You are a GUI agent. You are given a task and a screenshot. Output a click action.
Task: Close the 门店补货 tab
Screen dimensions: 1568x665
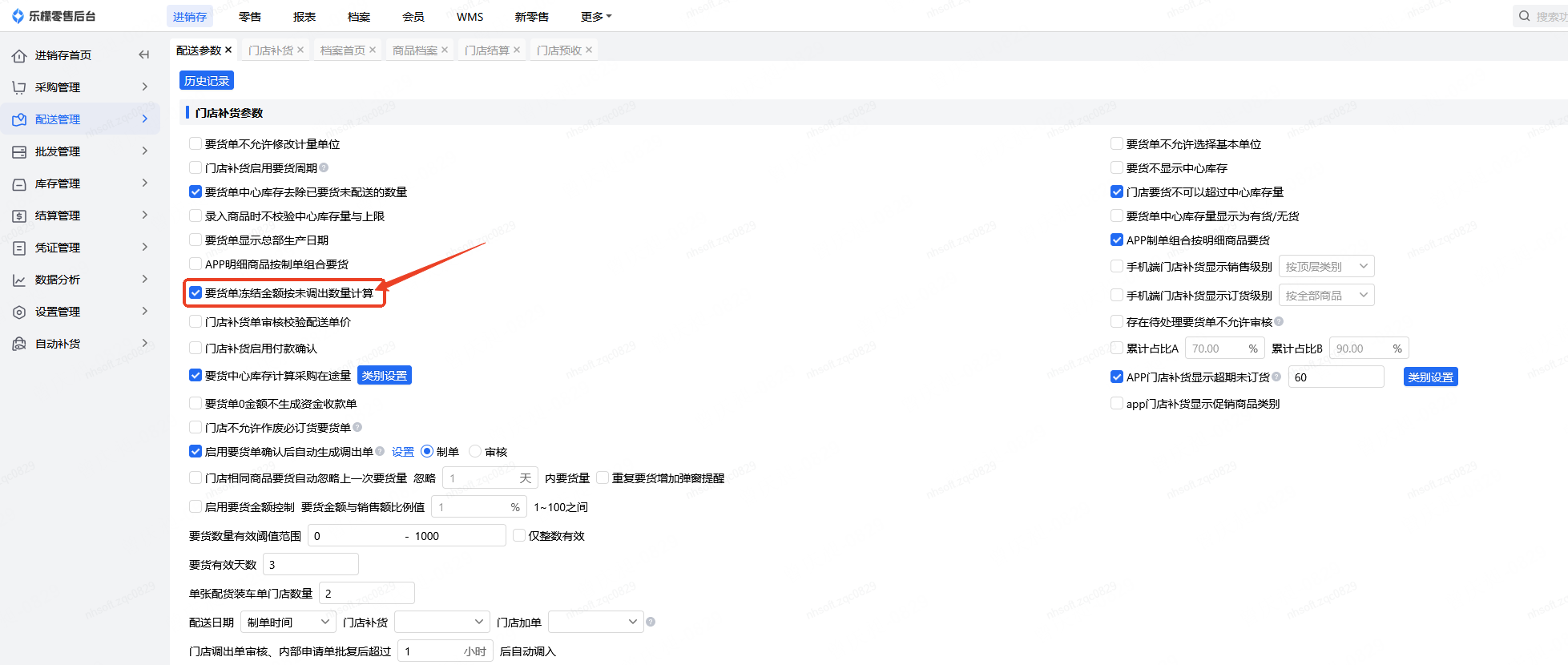[300, 50]
